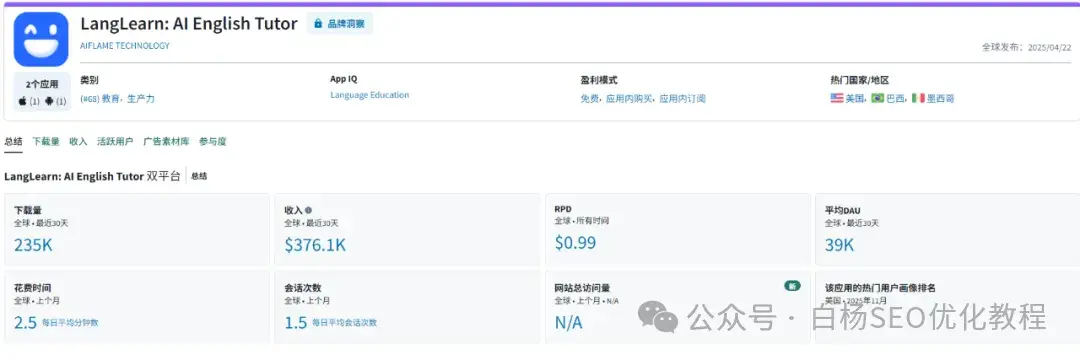Click the LangLearn: AI English Tutor main title

click(x=189, y=23)
